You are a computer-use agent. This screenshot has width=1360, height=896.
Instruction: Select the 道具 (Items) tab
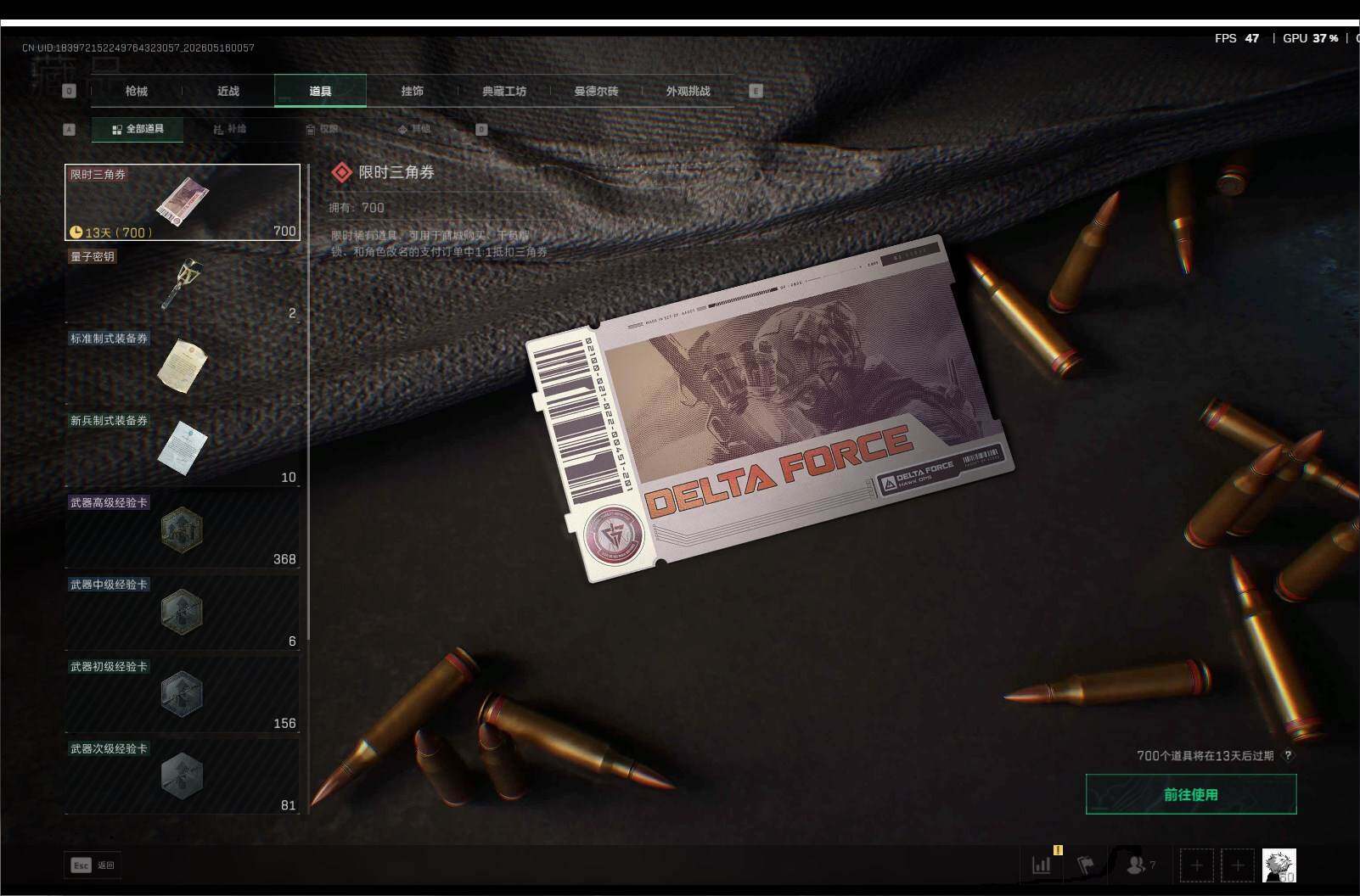point(320,91)
